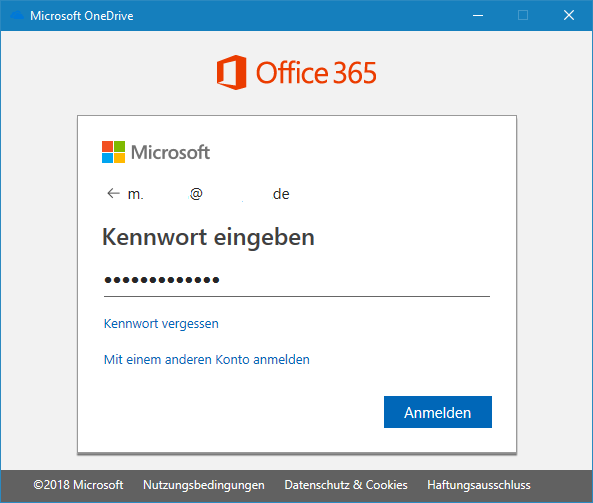Focus the password input field

pyautogui.click(x=297, y=280)
